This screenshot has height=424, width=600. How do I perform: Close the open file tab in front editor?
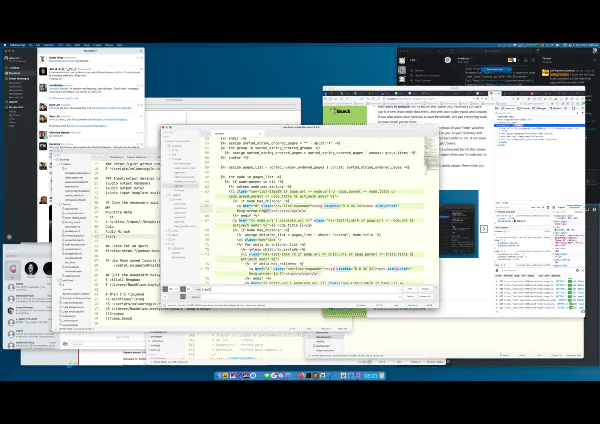pyautogui.click(x=259, y=134)
